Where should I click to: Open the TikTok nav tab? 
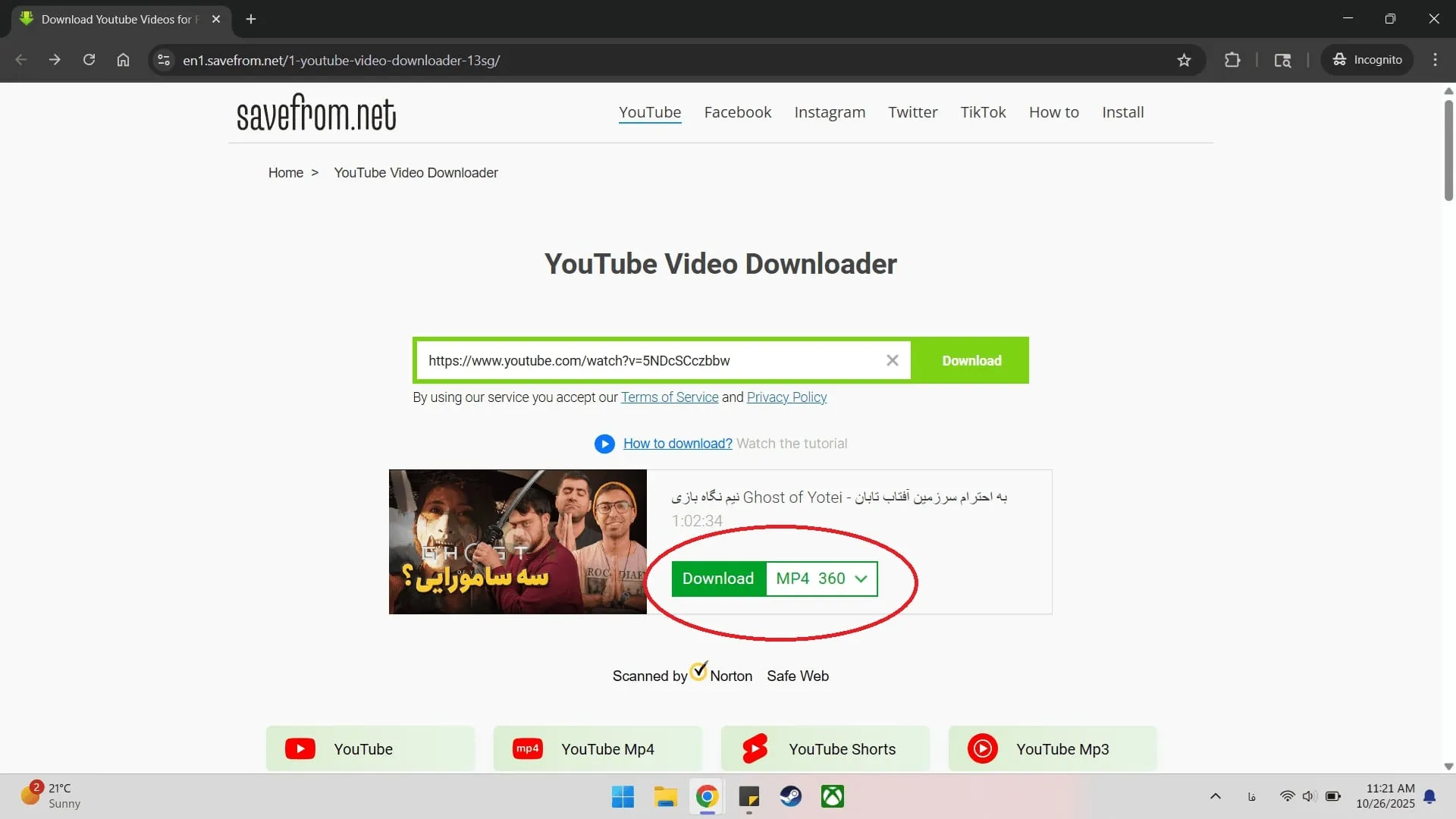tap(983, 112)
